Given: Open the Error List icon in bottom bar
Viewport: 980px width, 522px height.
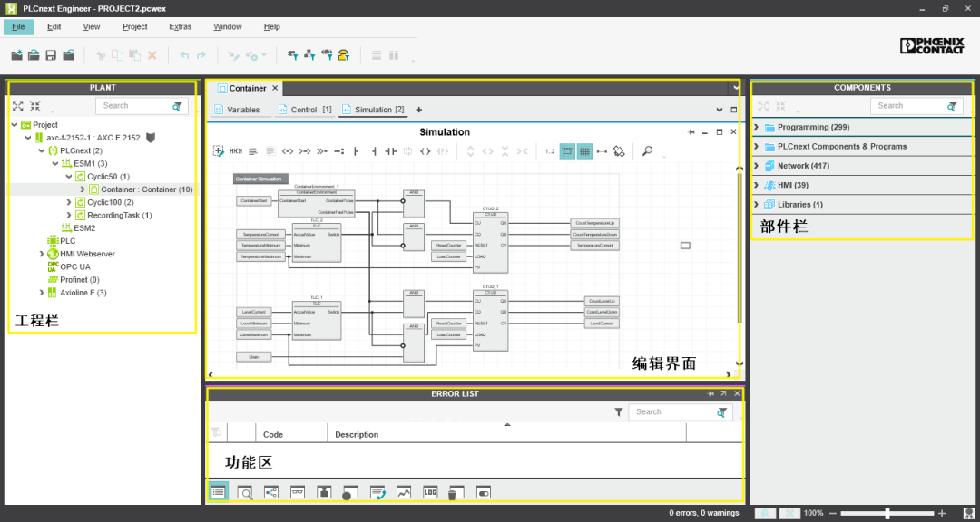Looking at the screenshot, I should click(218, 493).
